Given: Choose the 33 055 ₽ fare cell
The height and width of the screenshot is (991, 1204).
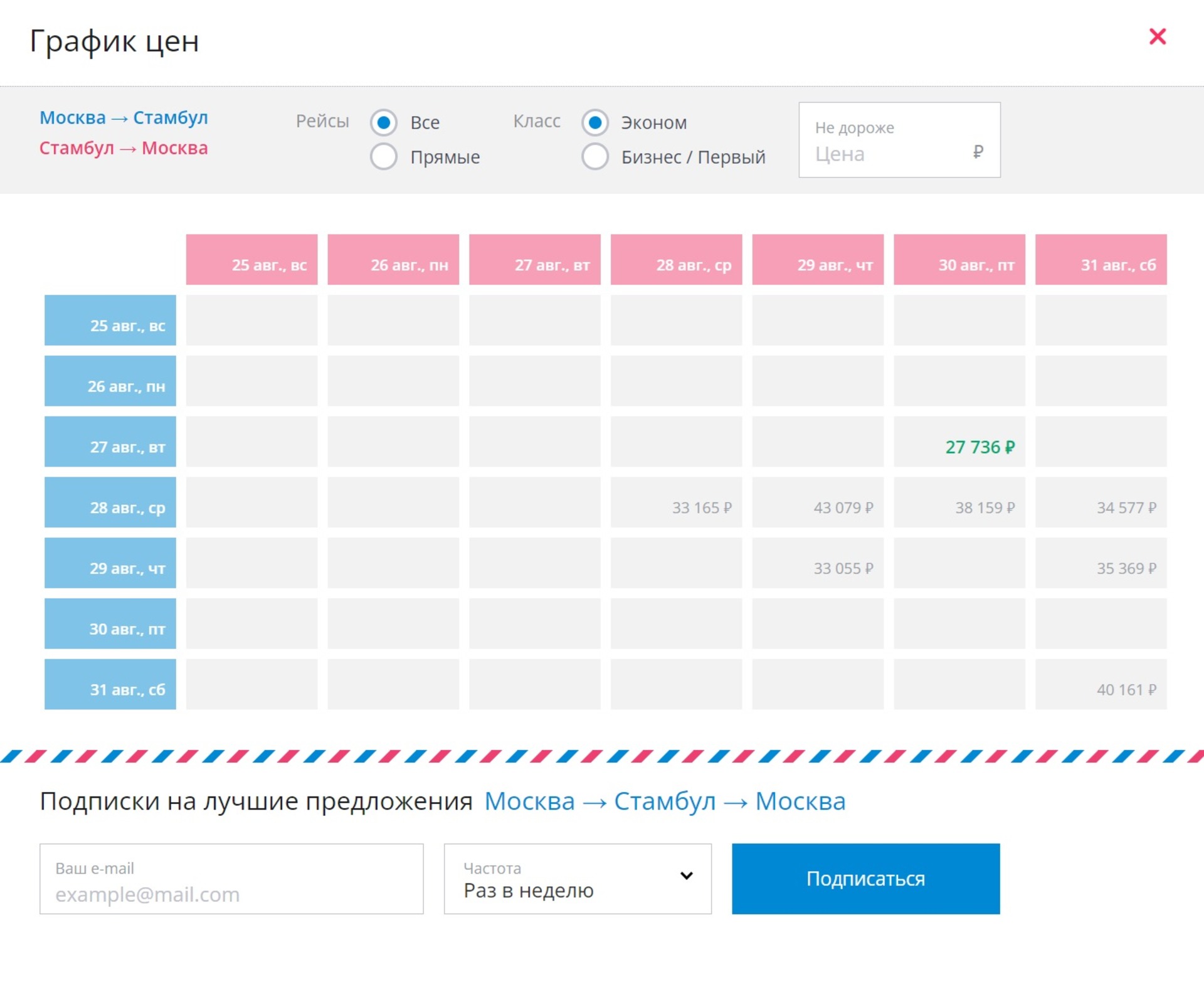Looking at the screenshot, I should coord(818,563).
